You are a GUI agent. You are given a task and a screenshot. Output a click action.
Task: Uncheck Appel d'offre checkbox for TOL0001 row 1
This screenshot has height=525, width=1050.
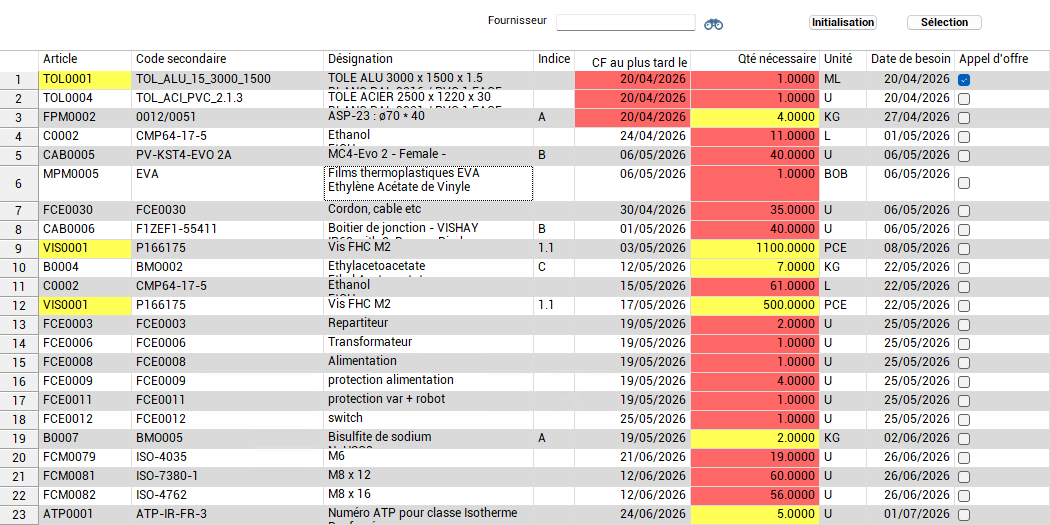coord(964,79)
